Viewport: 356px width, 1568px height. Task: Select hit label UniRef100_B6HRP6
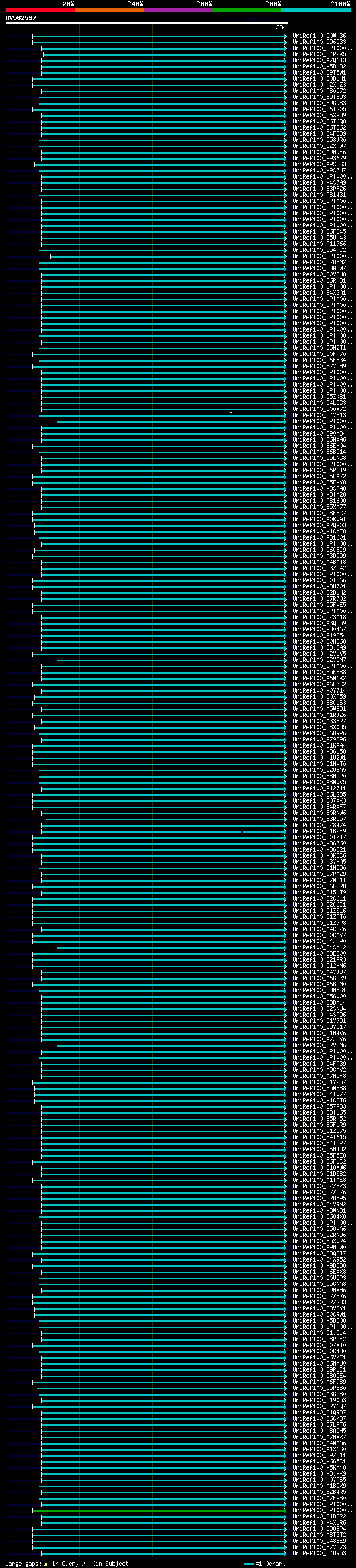click(319, 734)
